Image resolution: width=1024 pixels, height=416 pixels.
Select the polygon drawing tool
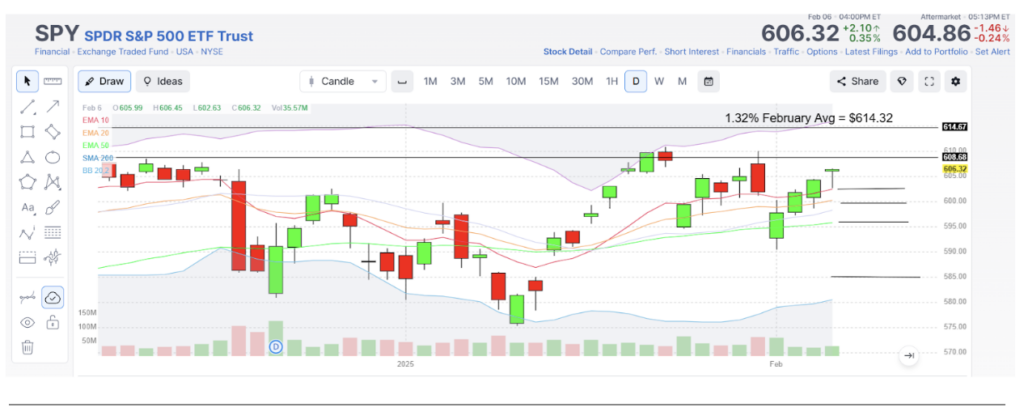tap(27, 182)
